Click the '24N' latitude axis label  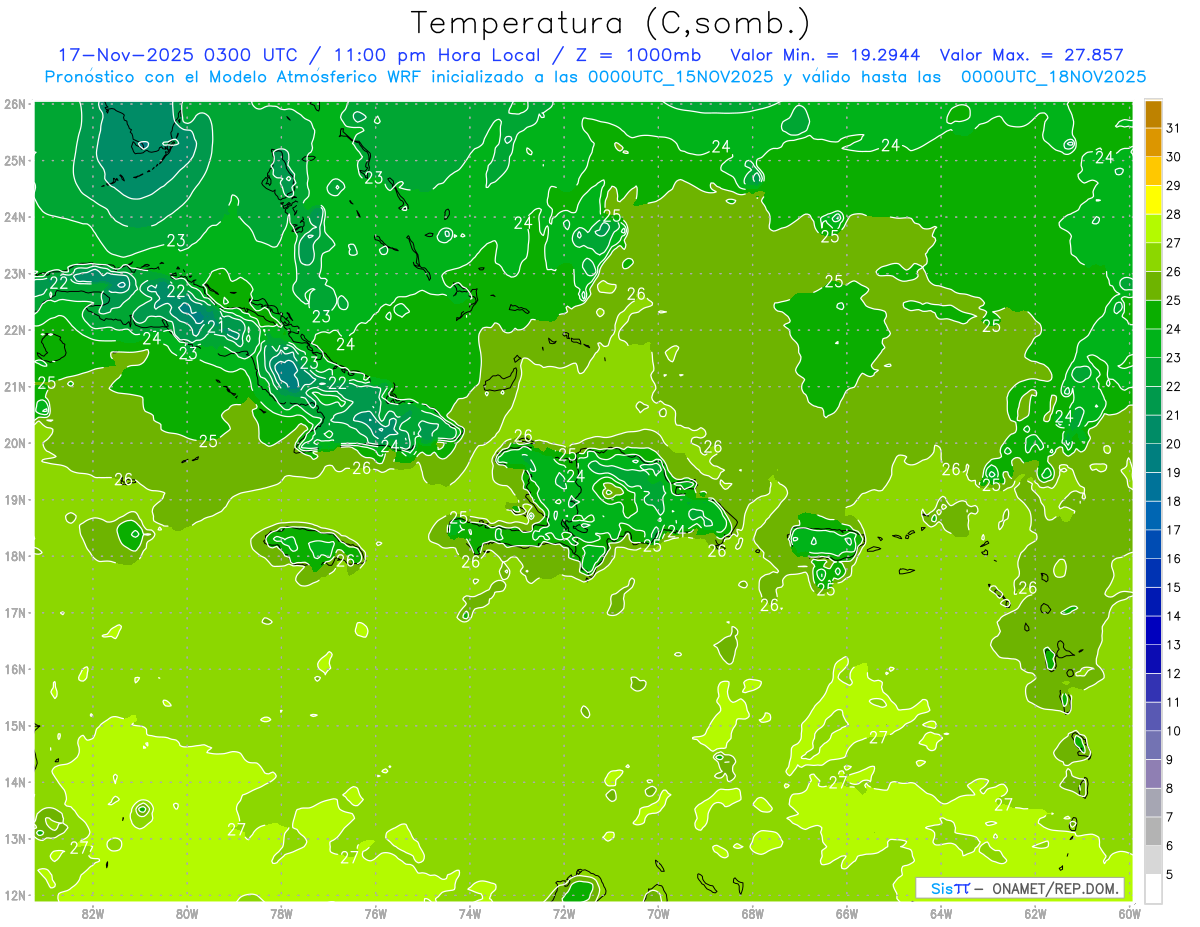point(16,217)
